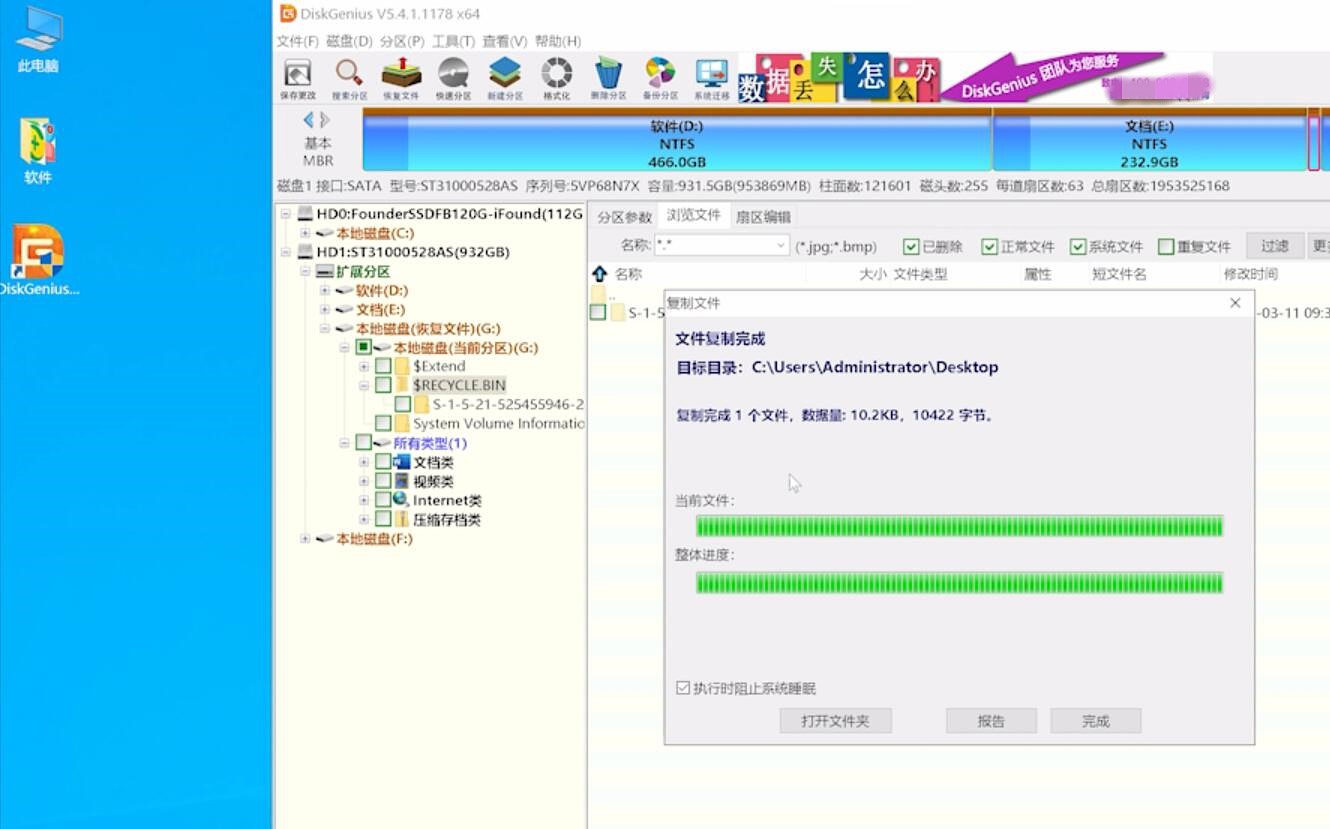
Task: Click the 完成 button in dialog
Action: pos(1095,721)
